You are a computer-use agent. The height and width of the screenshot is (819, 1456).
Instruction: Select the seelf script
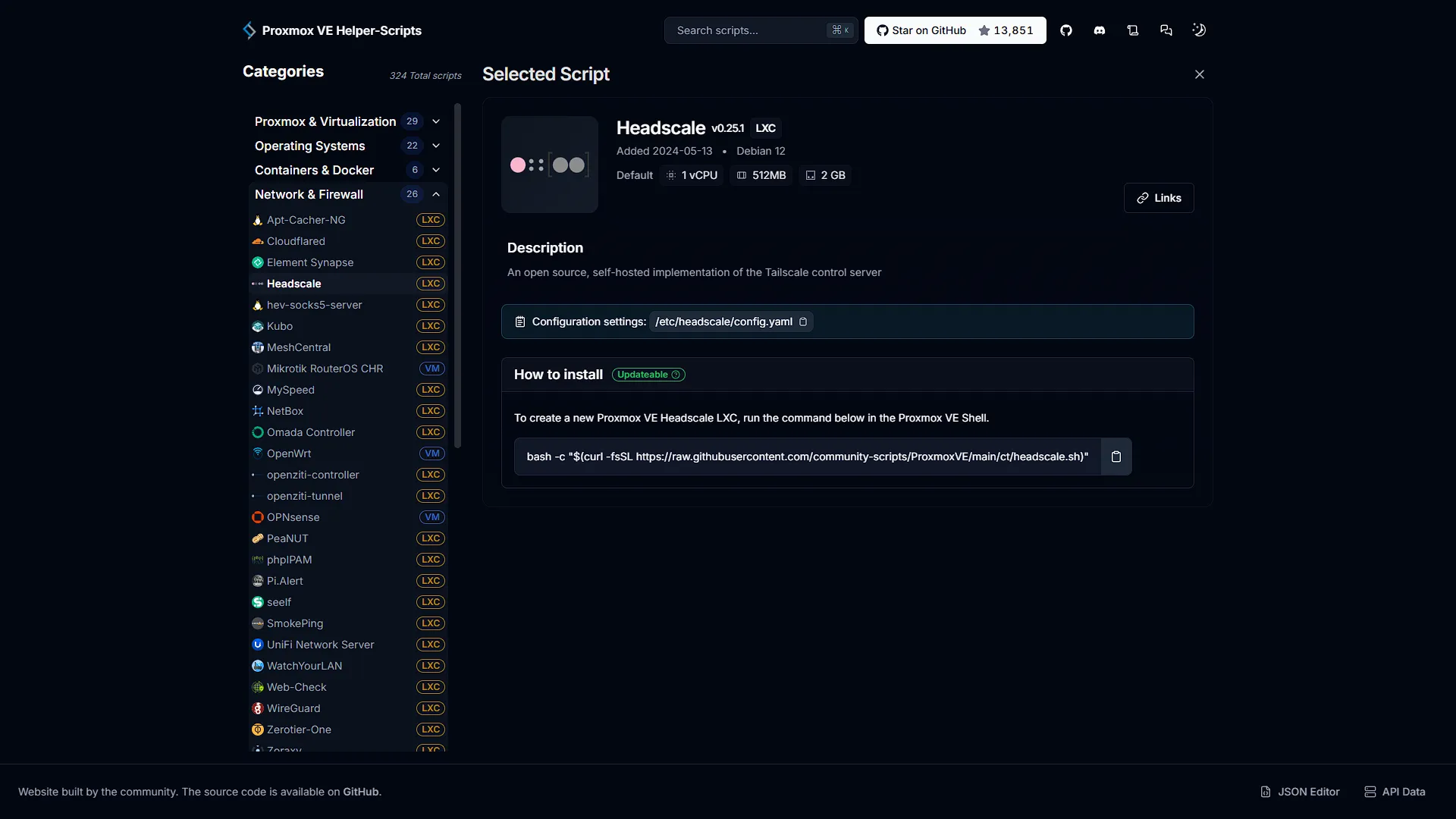tap(349, 602)
